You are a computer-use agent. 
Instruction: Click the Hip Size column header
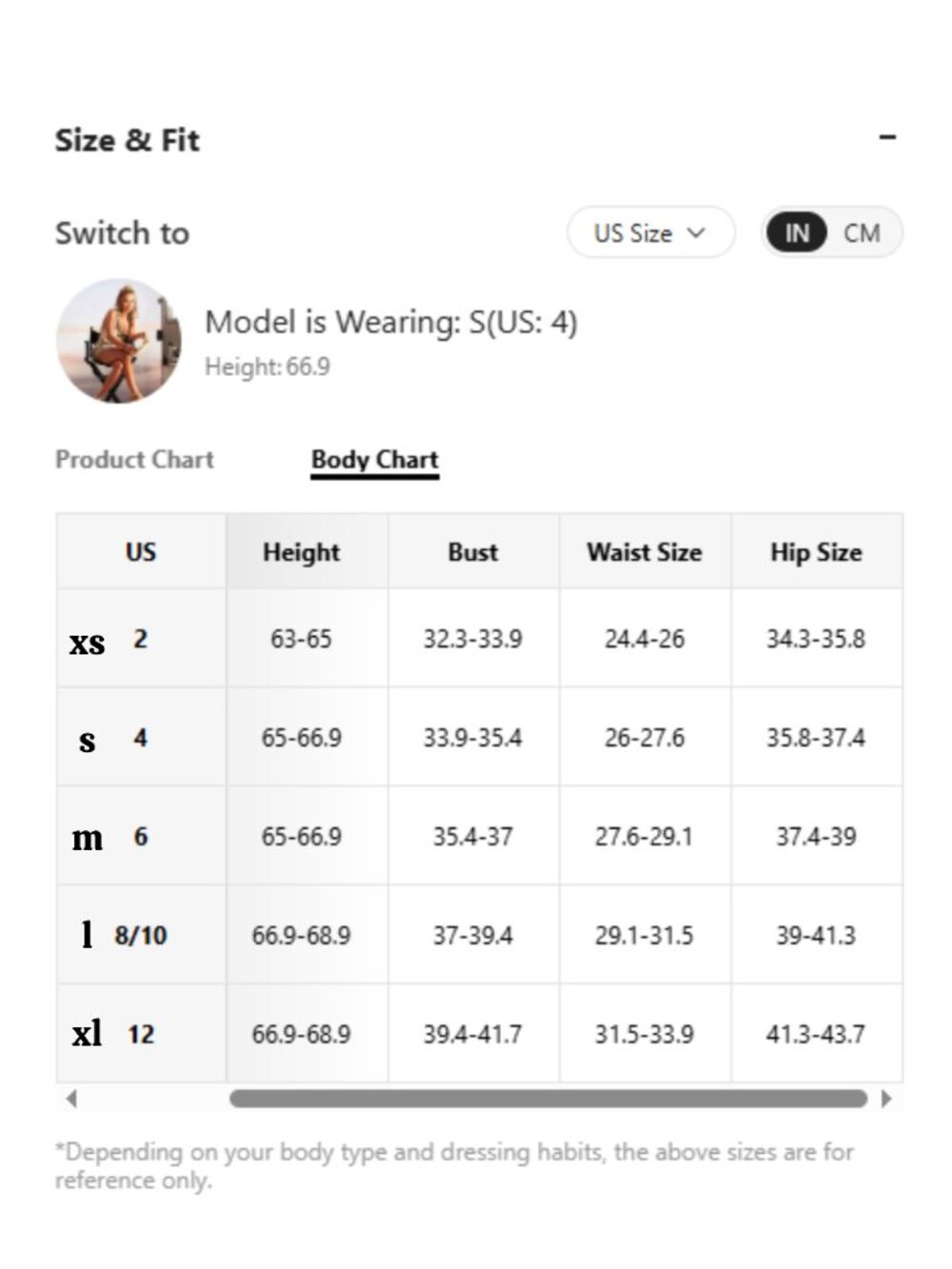coord(816,551)
